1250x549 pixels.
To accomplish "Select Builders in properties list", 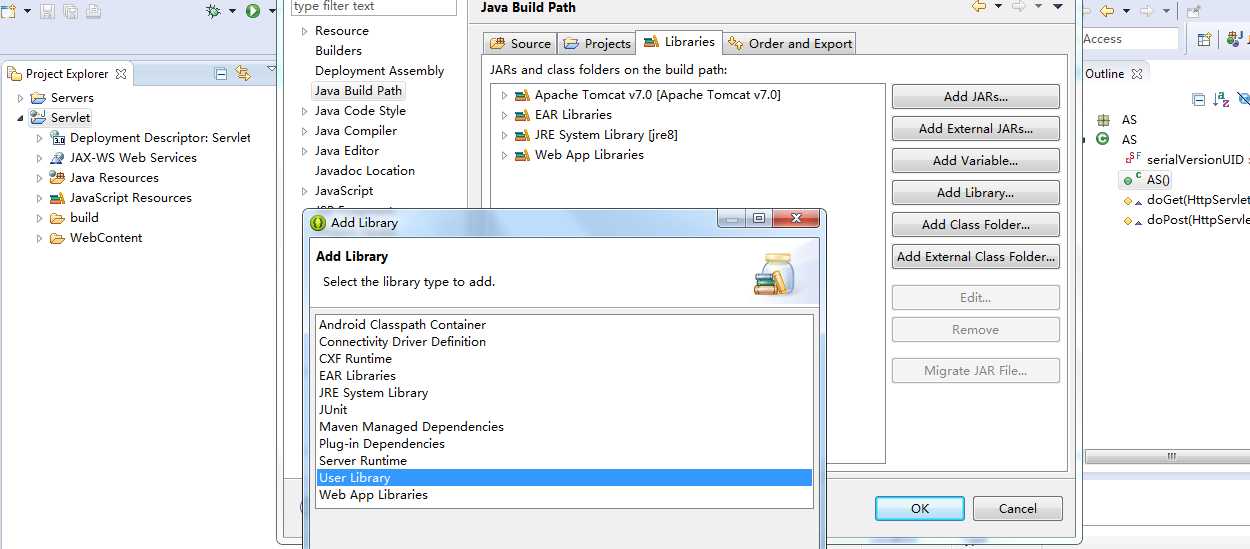I will (338, 51).
